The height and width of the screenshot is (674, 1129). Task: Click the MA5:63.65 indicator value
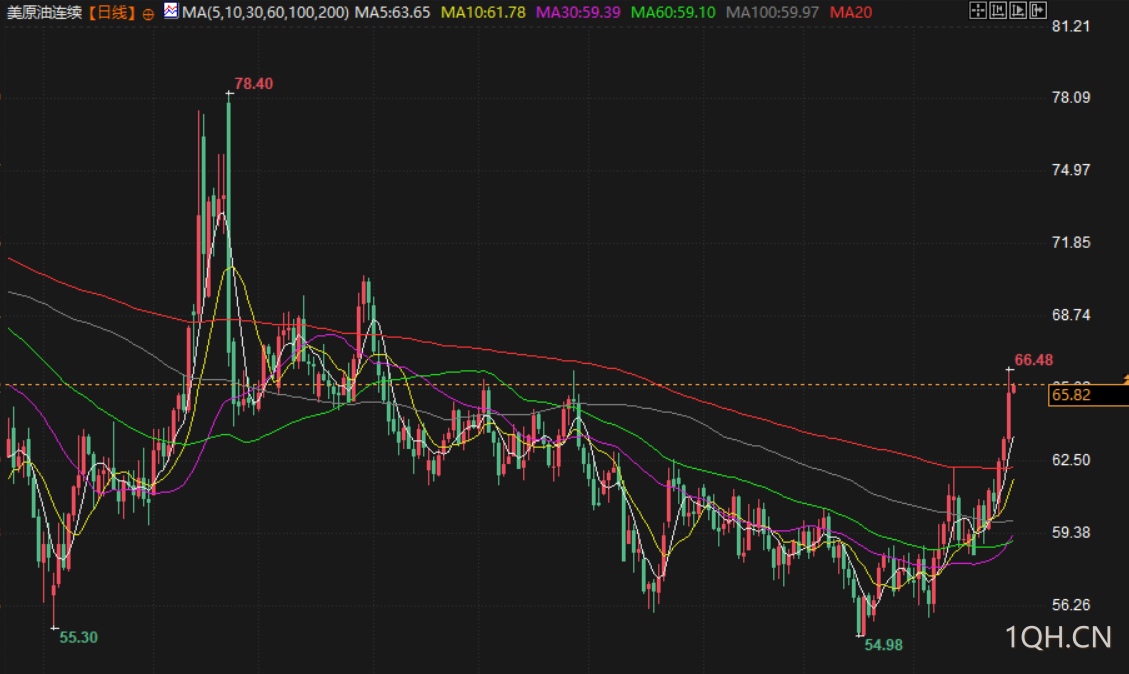pos(392,12)
